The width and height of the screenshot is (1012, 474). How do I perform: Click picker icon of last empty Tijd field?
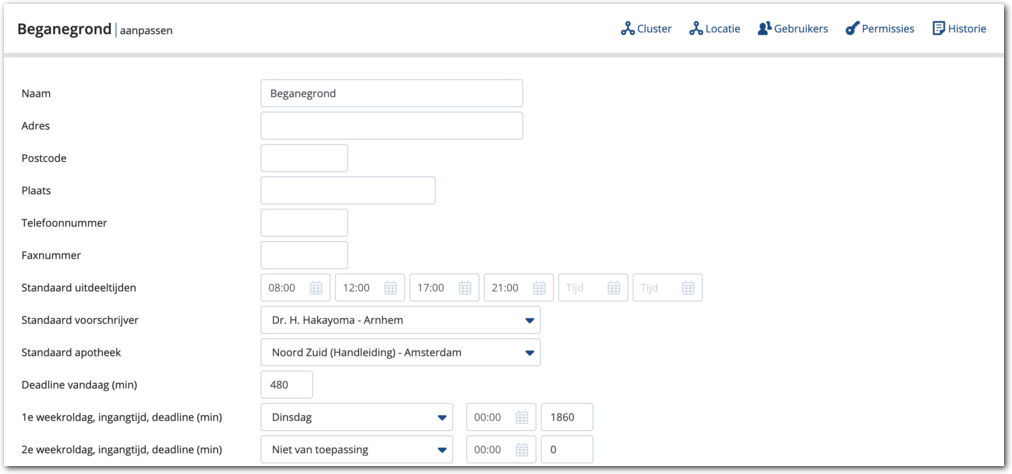(x=688, y=288)
